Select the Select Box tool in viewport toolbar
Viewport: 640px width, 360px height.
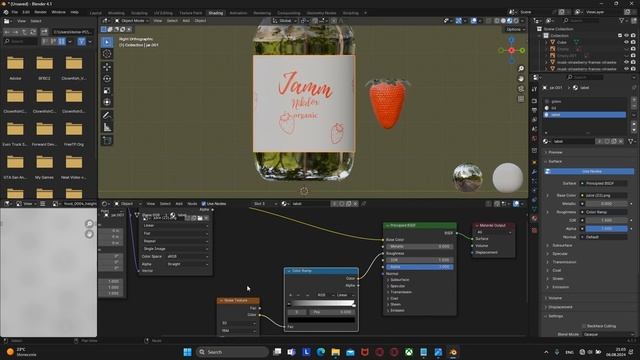tap(107, 42)
